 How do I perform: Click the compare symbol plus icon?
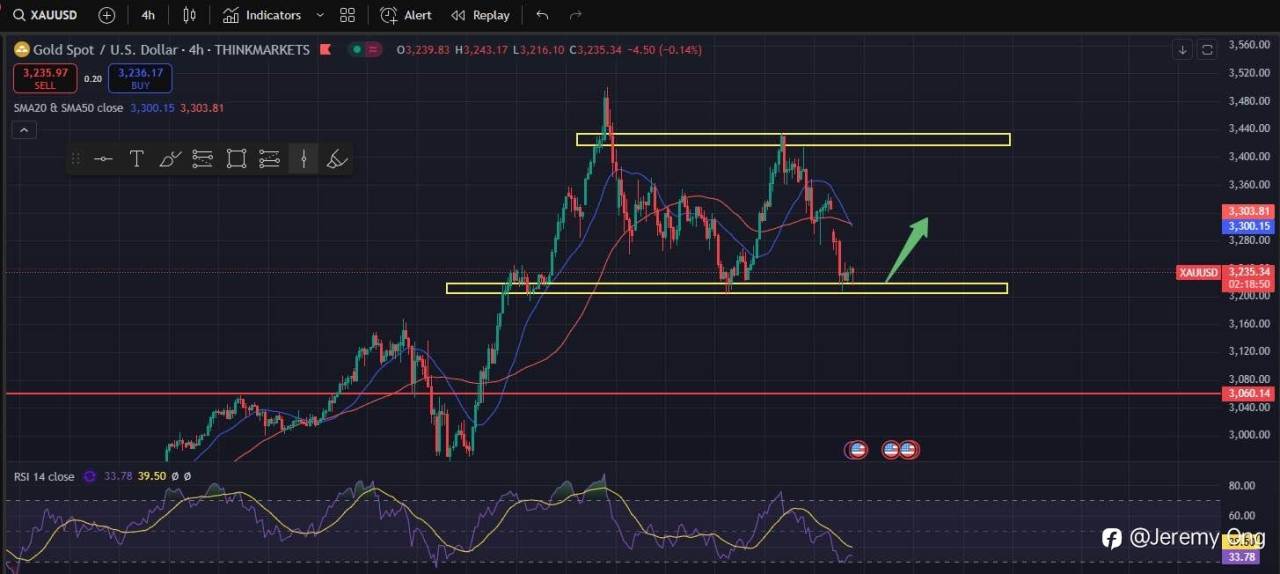click(x=107, y=15)
